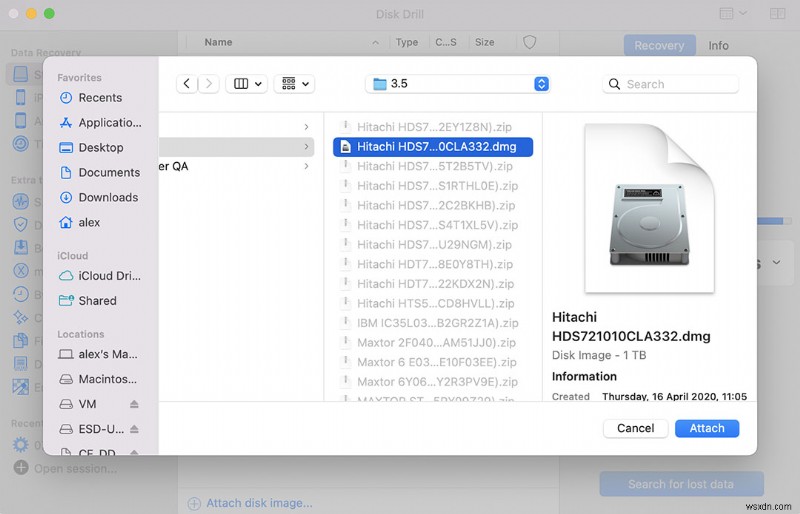Viewport: 800px width, 514px height.
Task: Click the Downloads icon in sidebar
Action: pos(66,198)
